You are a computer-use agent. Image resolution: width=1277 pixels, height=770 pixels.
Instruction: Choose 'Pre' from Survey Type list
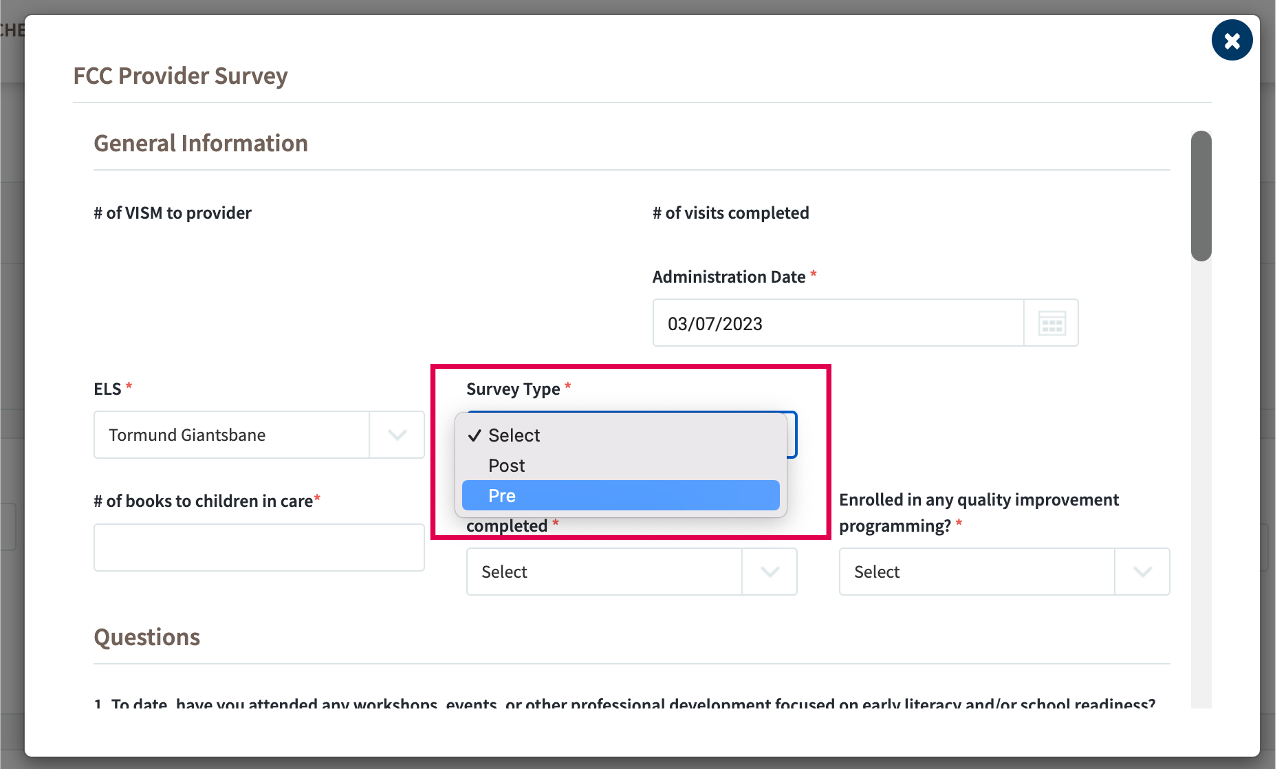pyautogui.click(x=620, y=495)
